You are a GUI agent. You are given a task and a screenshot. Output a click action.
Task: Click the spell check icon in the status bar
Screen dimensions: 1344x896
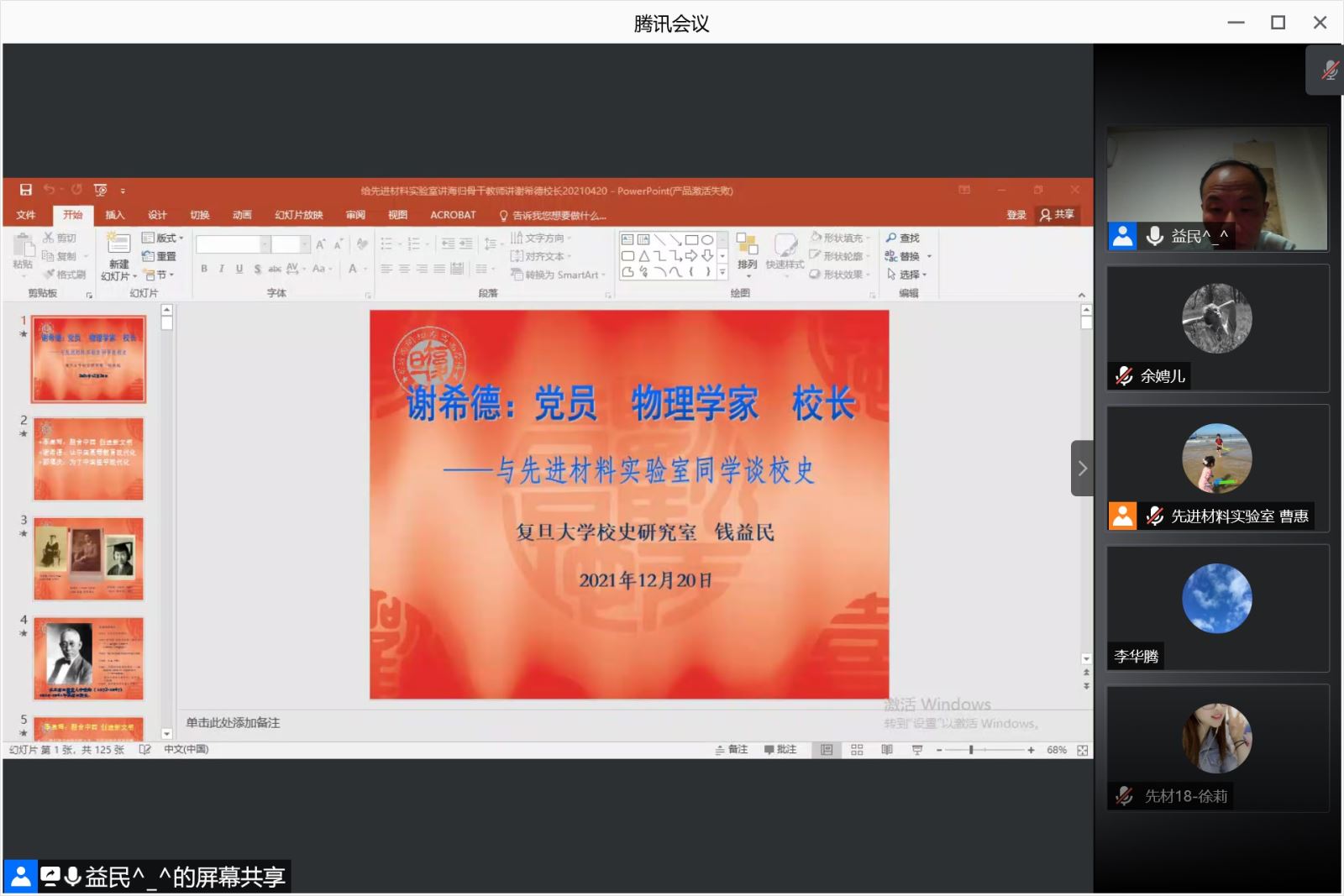(x=144, y=750)
